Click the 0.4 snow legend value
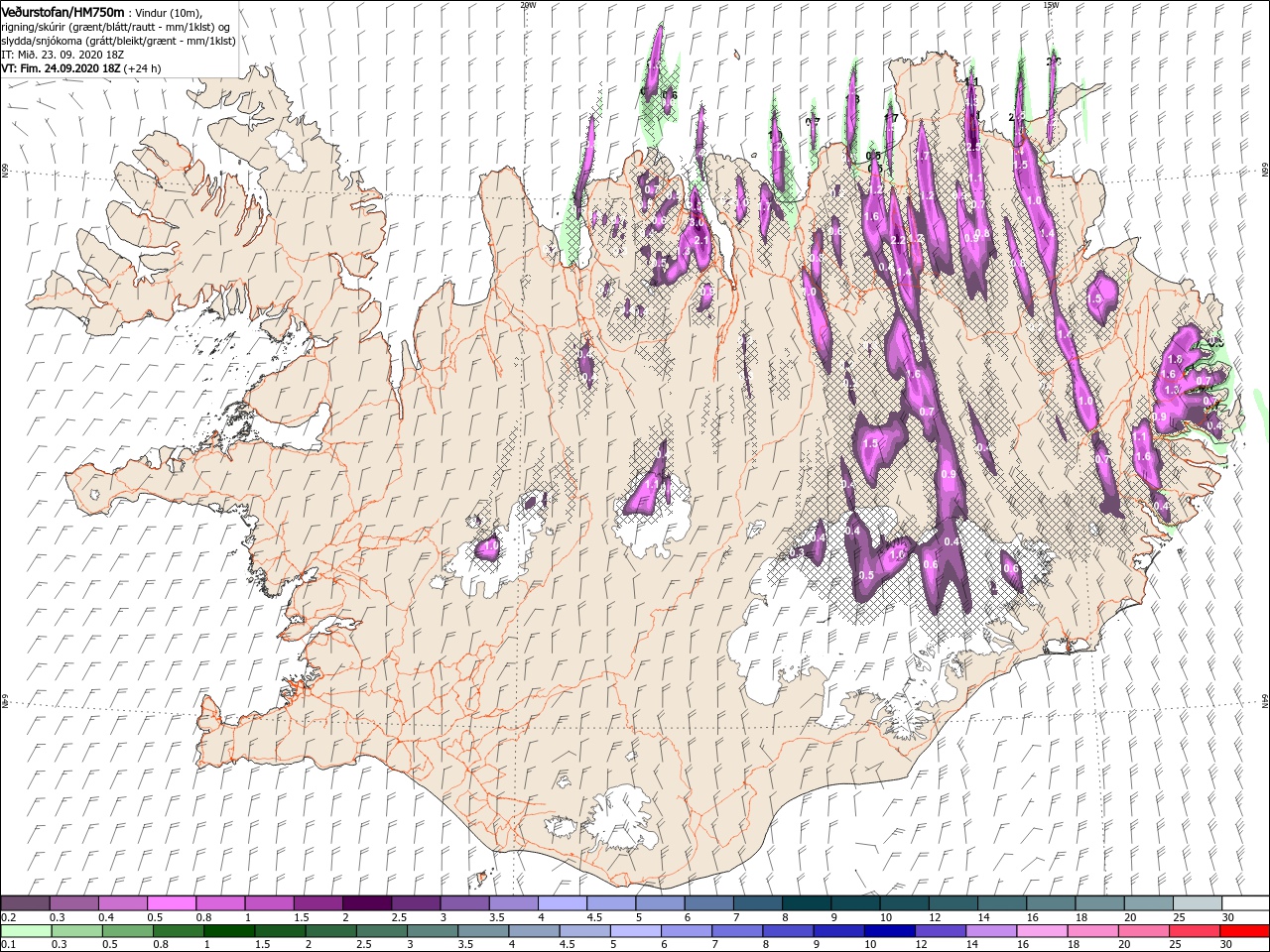This screenshot has height=952, width=1270. pyautogui.click(x=106, y=917)
